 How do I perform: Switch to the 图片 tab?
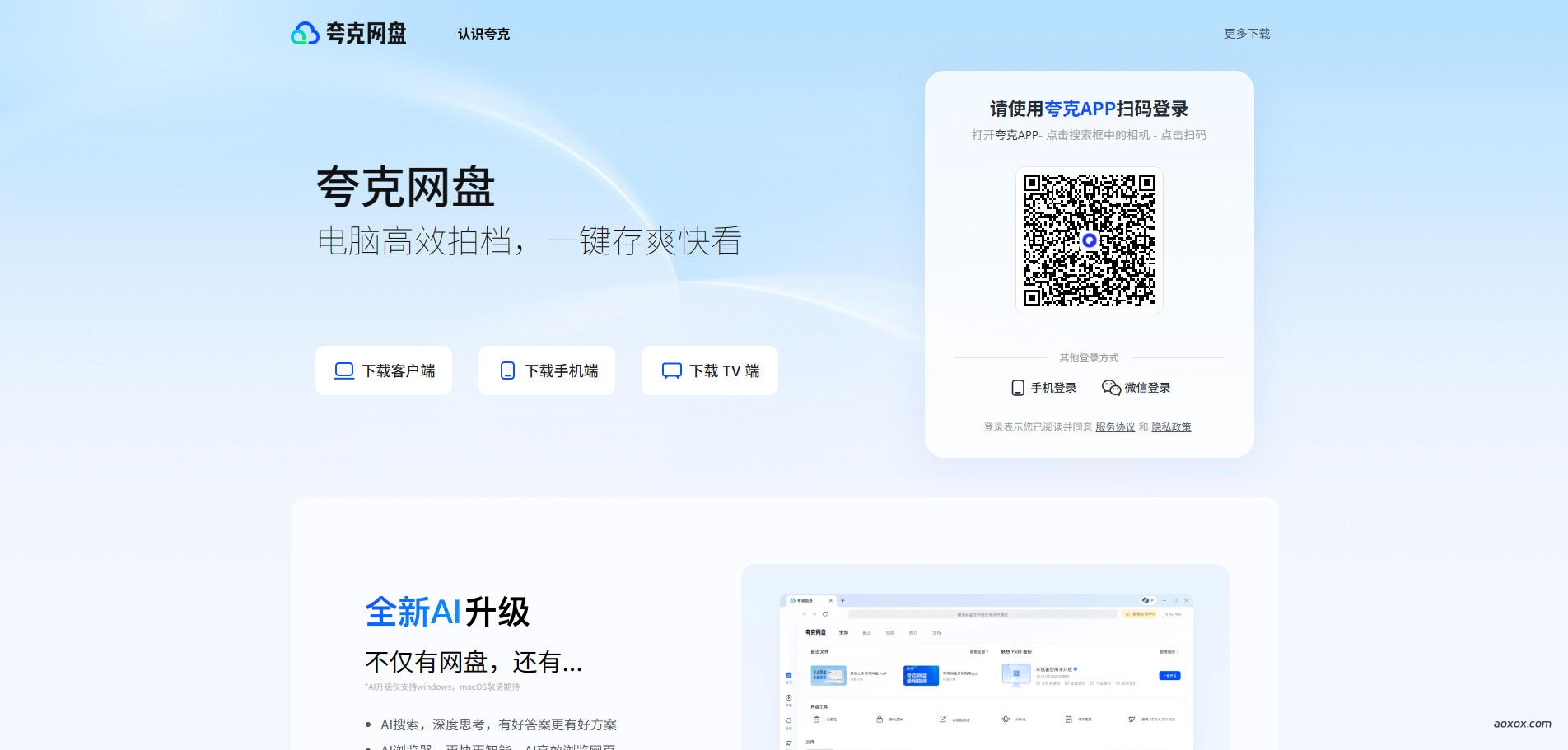click(x=914, y=633)
